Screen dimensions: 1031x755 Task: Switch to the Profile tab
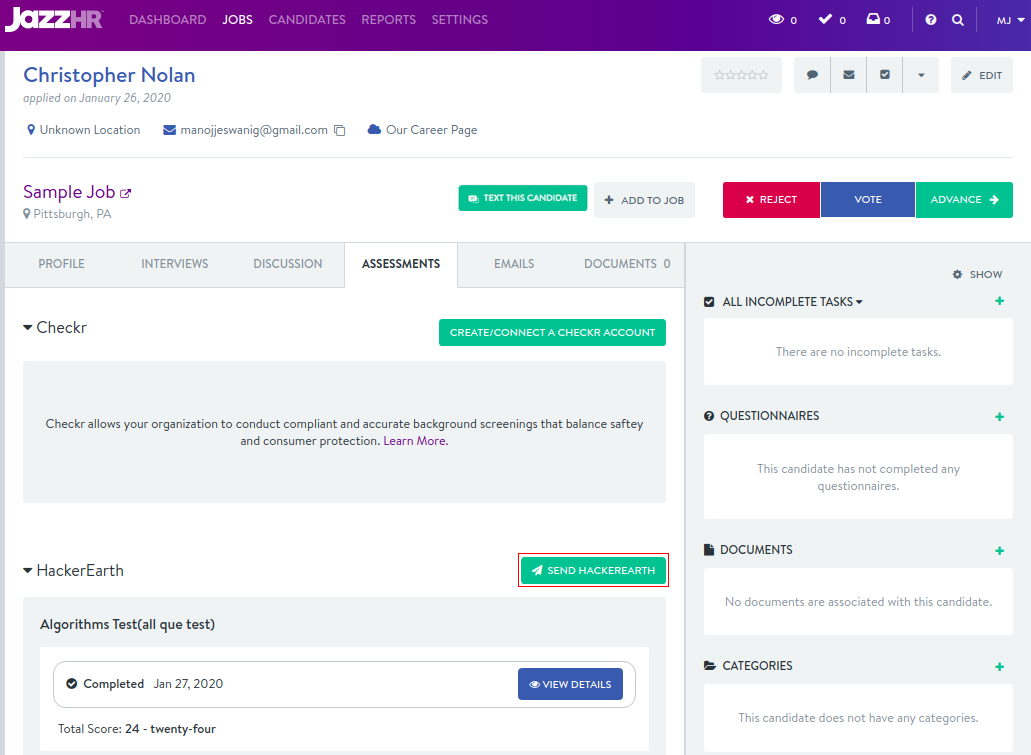click(61, 264)
